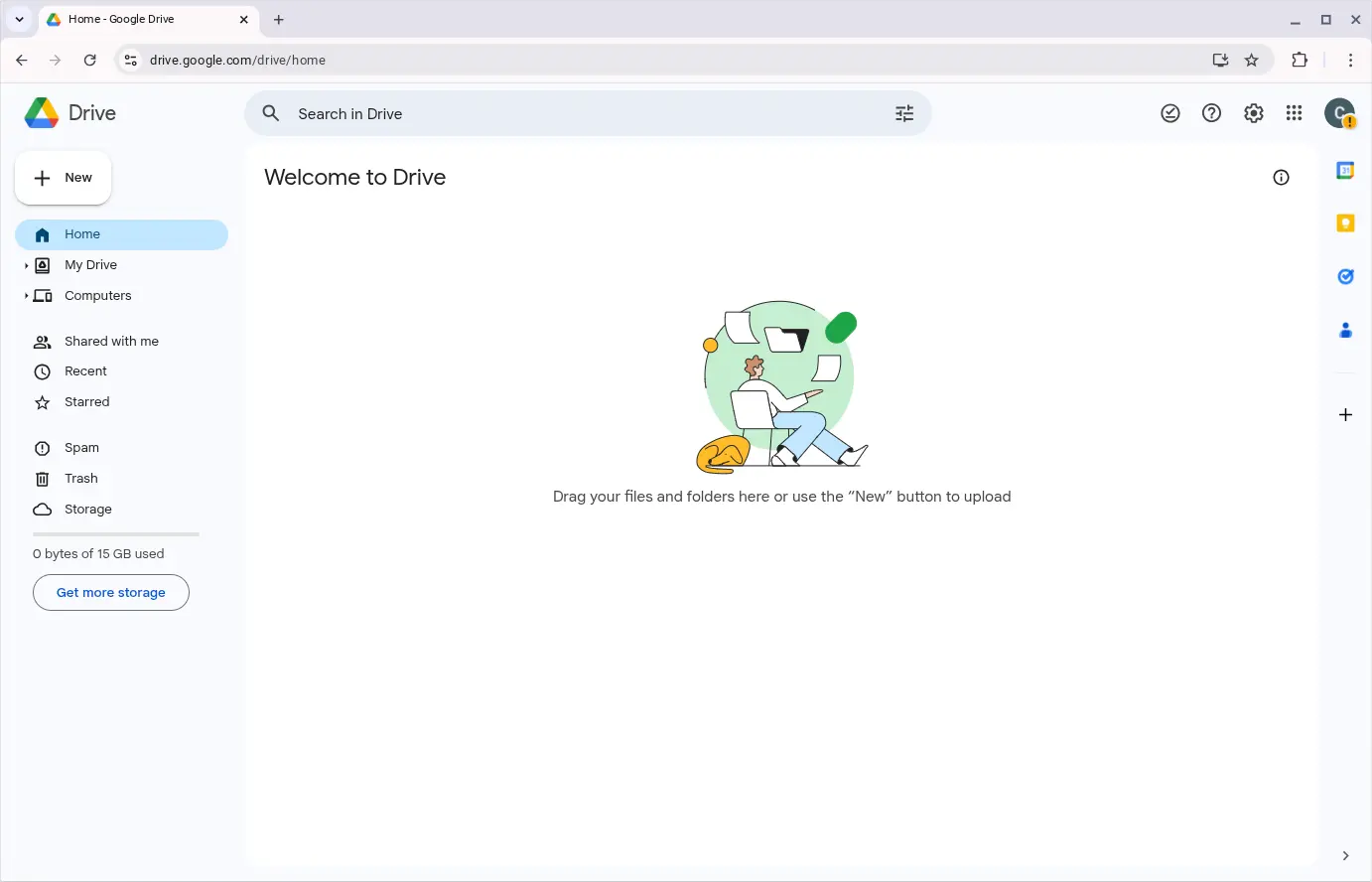Image resolution: width=1372 pixels, height=882 pixels.
Task: Expand the Computers tree
Action: [26, 296]
